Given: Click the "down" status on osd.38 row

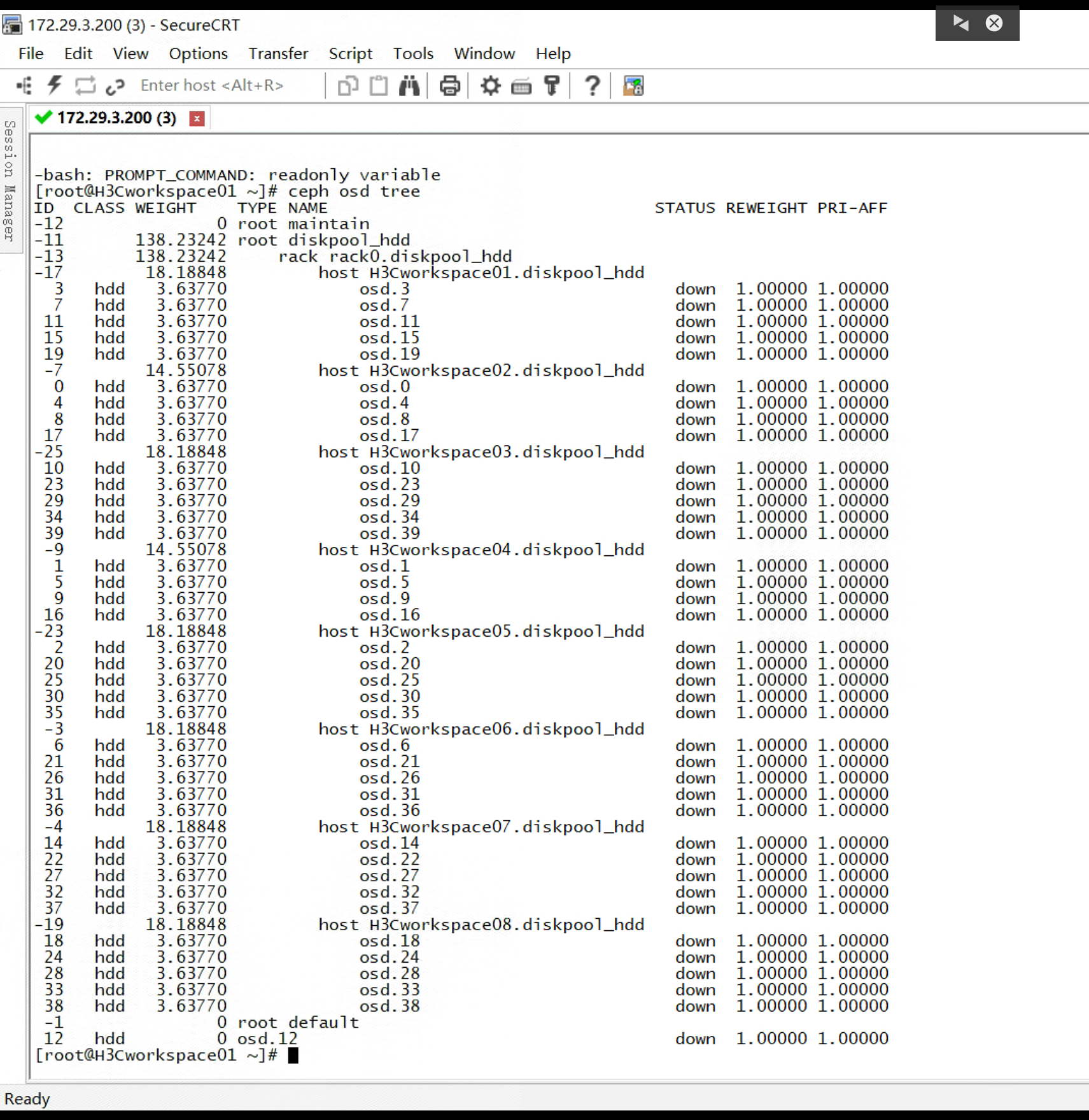Looking at the screenshot, I should (x=695, y=1006).
